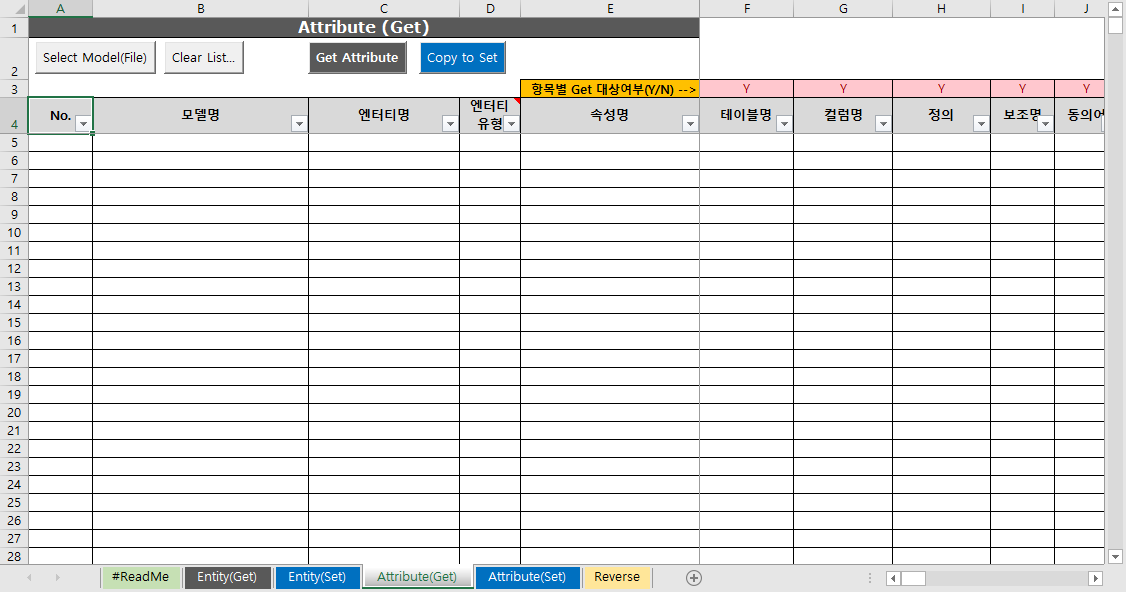1126x592 pixels.
Task: Switch to the Attribute(Set) sheet tab
Action: click(x=527, y=577)
